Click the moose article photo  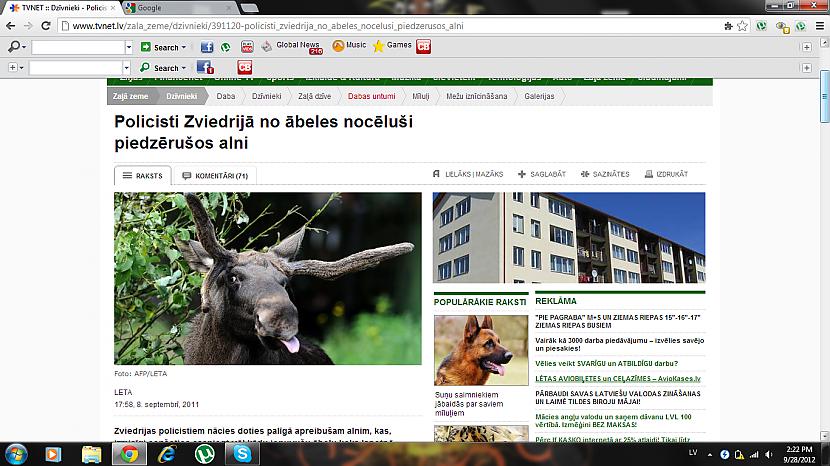pyautogui.click(x=268, y=278)
